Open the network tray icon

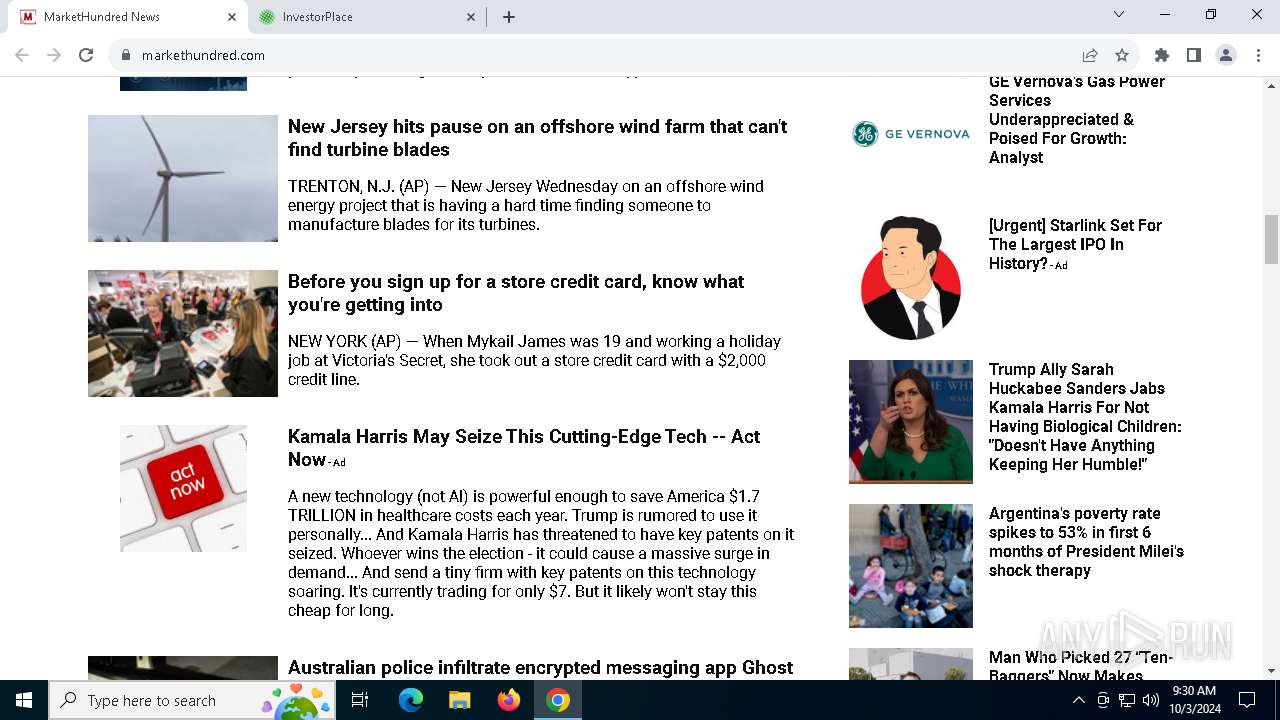pyautogui.click(x=1127, y=700)
